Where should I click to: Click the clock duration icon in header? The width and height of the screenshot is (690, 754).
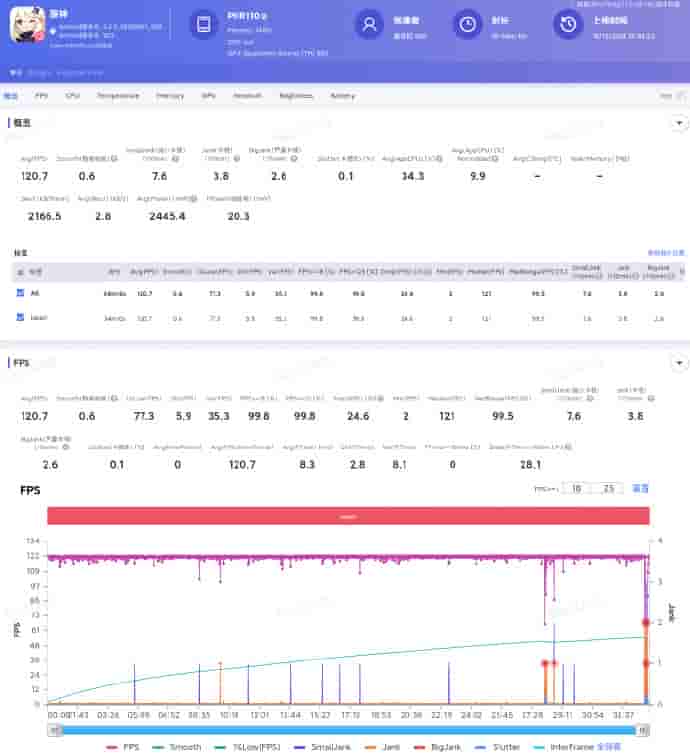(467, 26)
